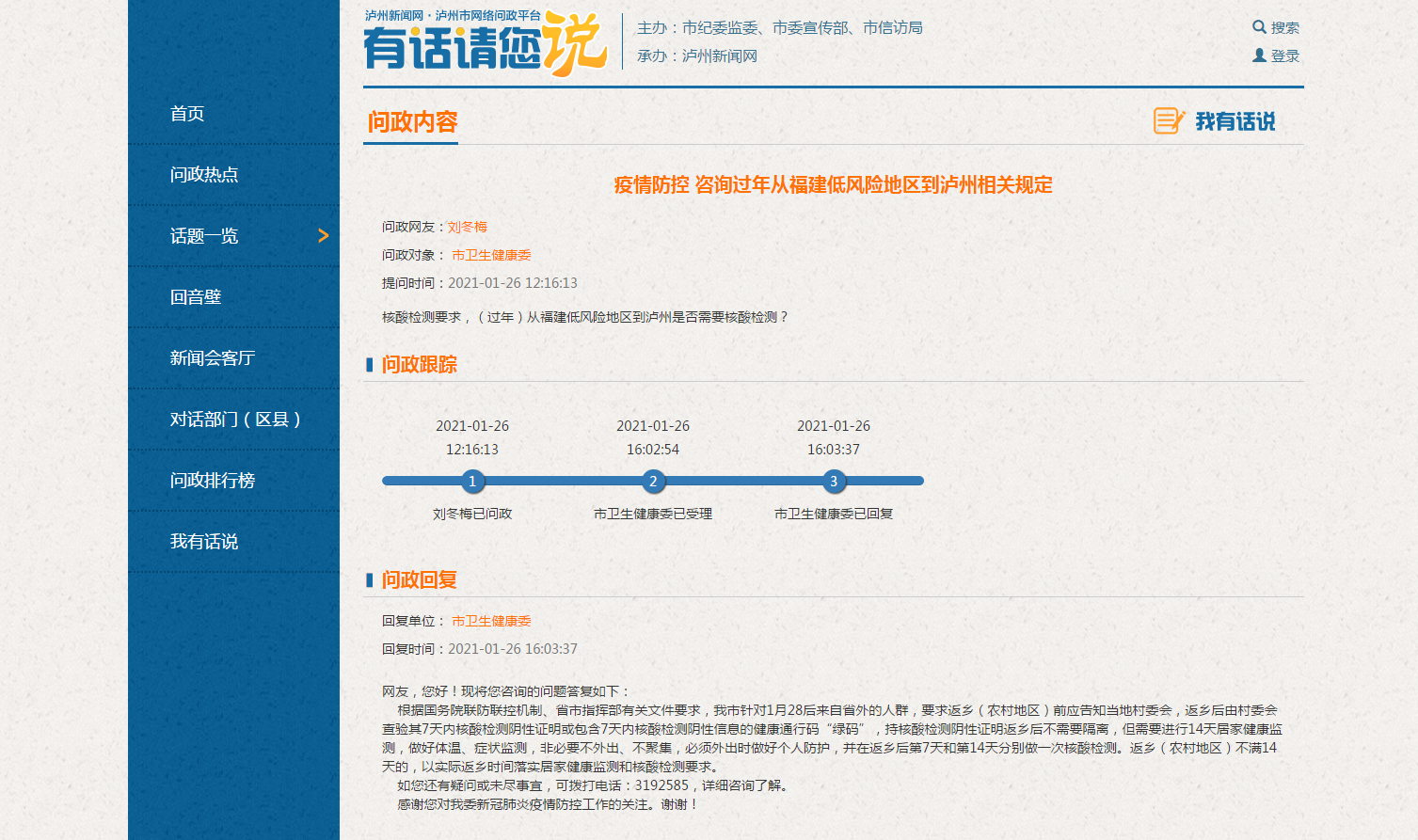Go to 回音壁 section
The height and width of the screenshot is (840, 1418).
click(x=196, y=297)
